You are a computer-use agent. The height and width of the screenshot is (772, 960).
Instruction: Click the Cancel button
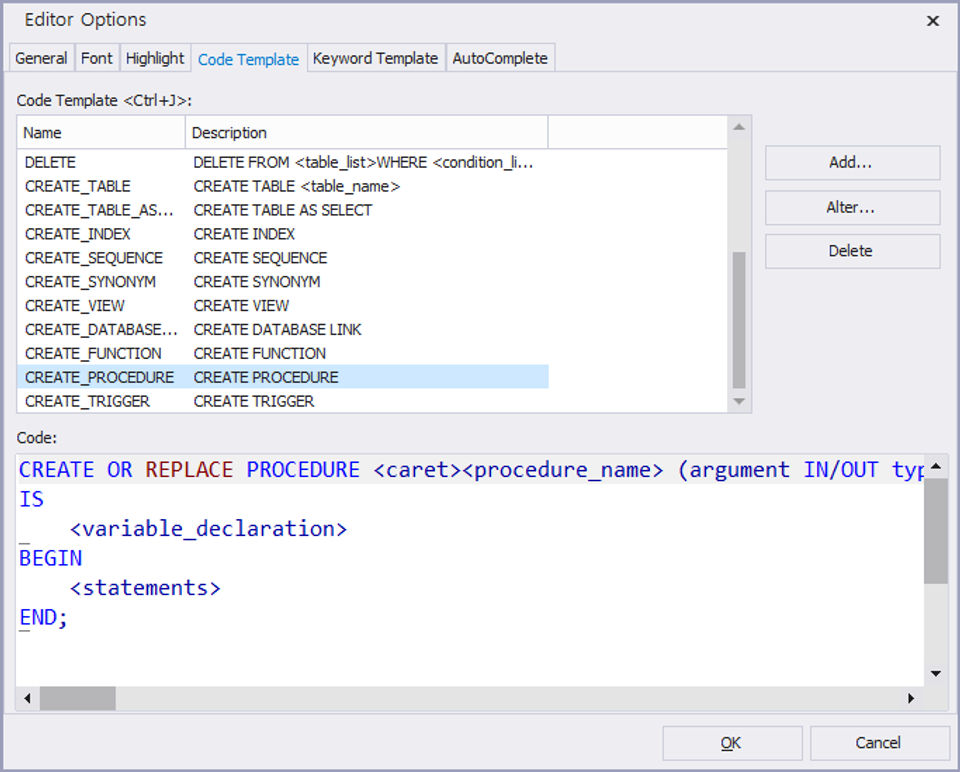tap(879, 743)
